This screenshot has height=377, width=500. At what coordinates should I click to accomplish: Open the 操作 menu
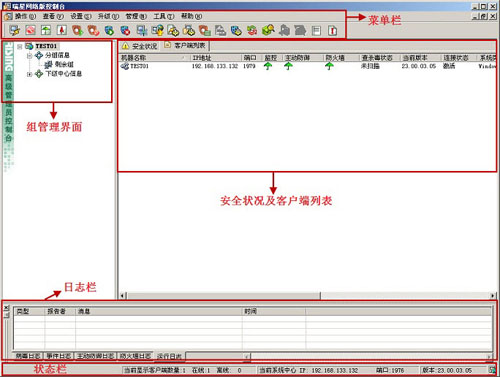tap(25, 16)
